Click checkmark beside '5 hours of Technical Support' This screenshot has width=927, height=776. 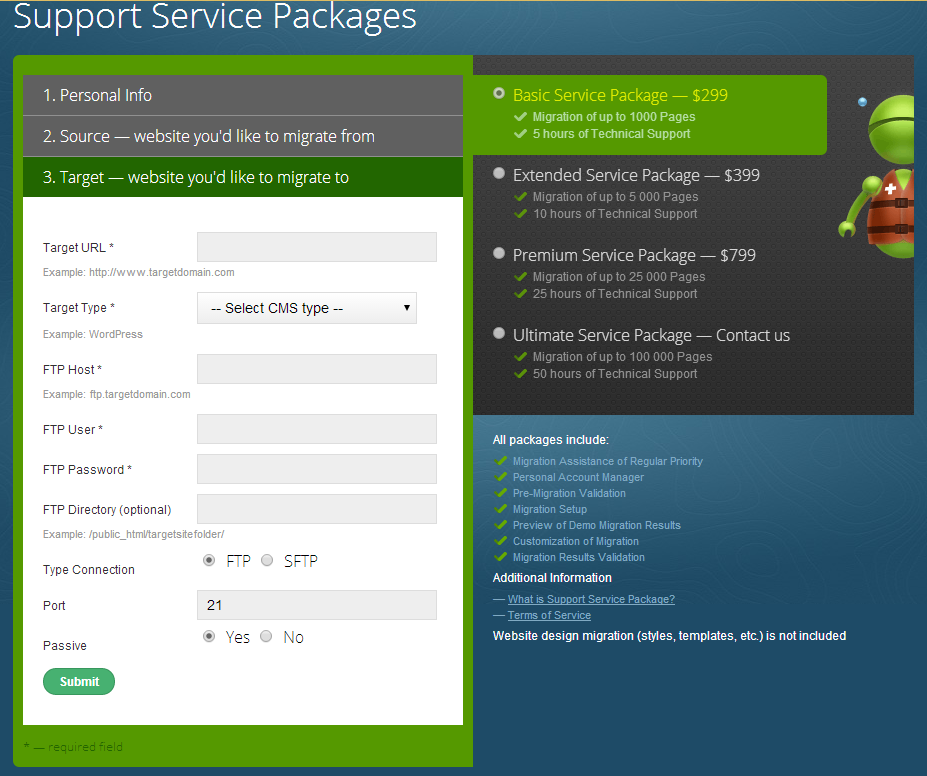coord(520,134)
